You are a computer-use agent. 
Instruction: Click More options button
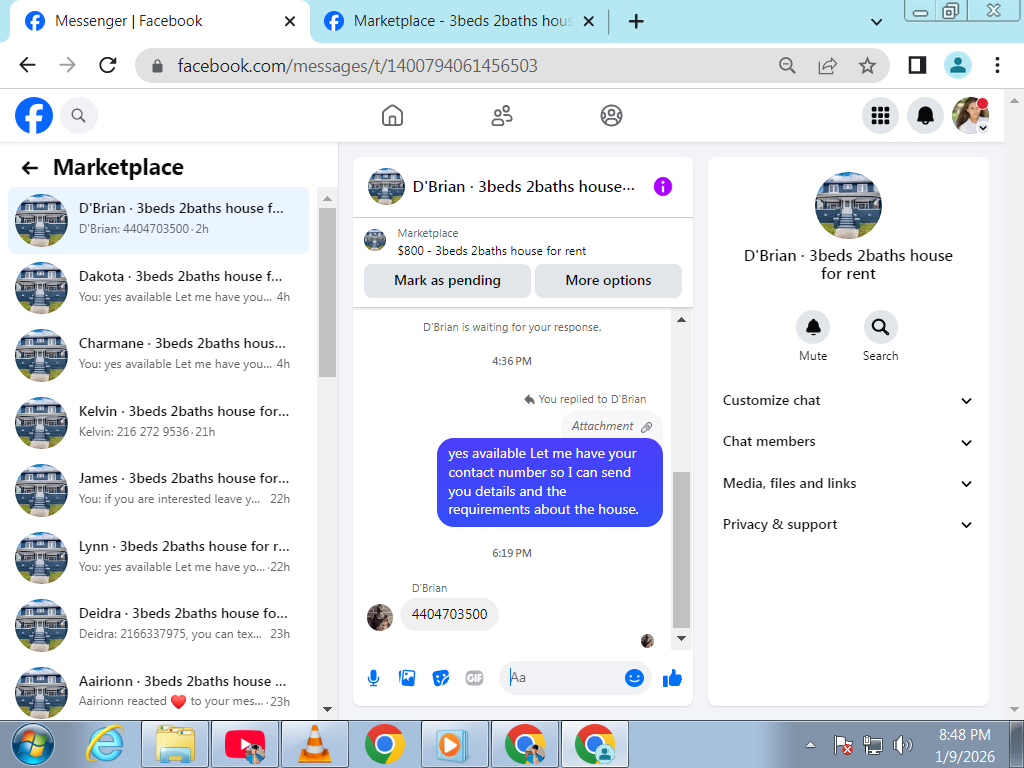click(x=608, y=281)
